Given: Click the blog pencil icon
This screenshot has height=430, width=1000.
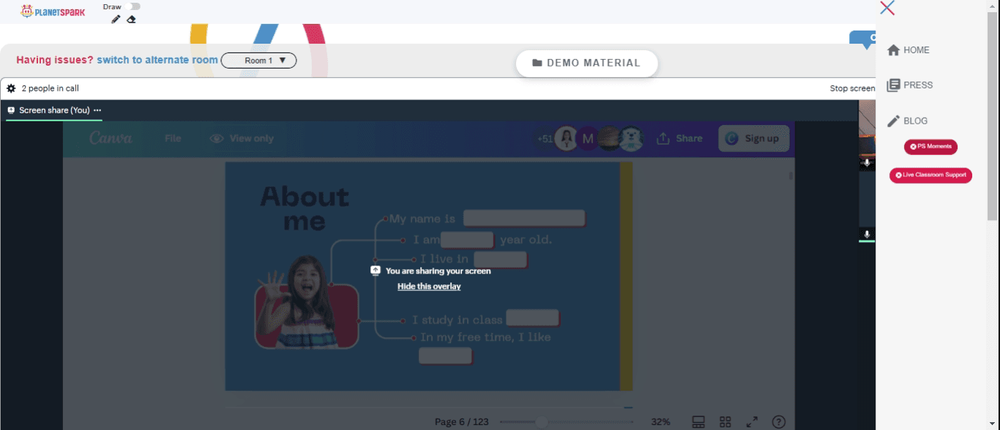Looking at the screenshot, I should pyautogui.click(x=893, y=121).
